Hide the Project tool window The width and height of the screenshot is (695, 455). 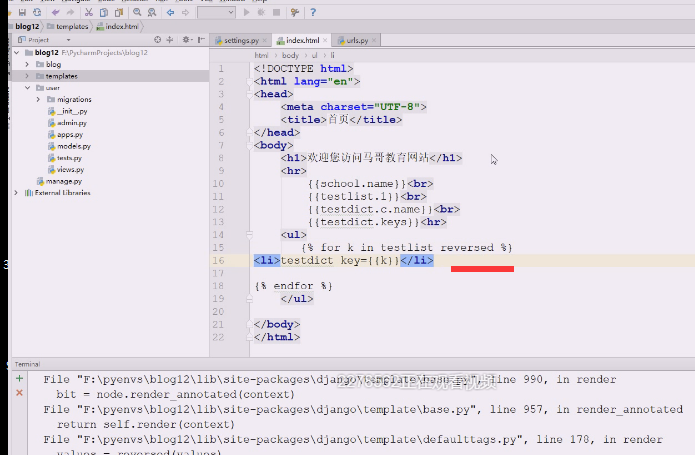click(x=201, y=40)
